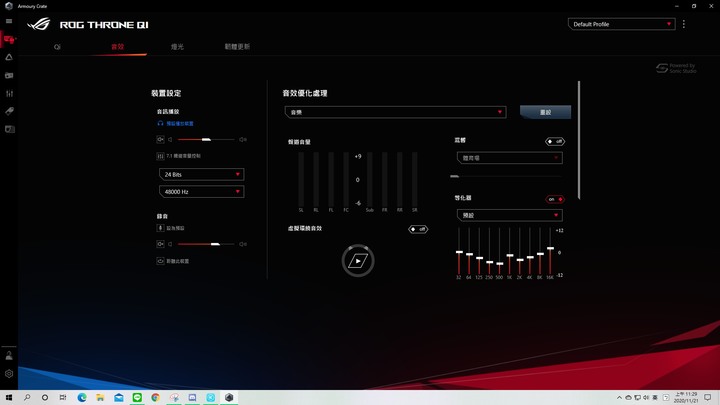Image resolution: width=720 pixels, height=405 pixels.
Task: Select the Audio (音效) tab
Action: pos(118,47)
